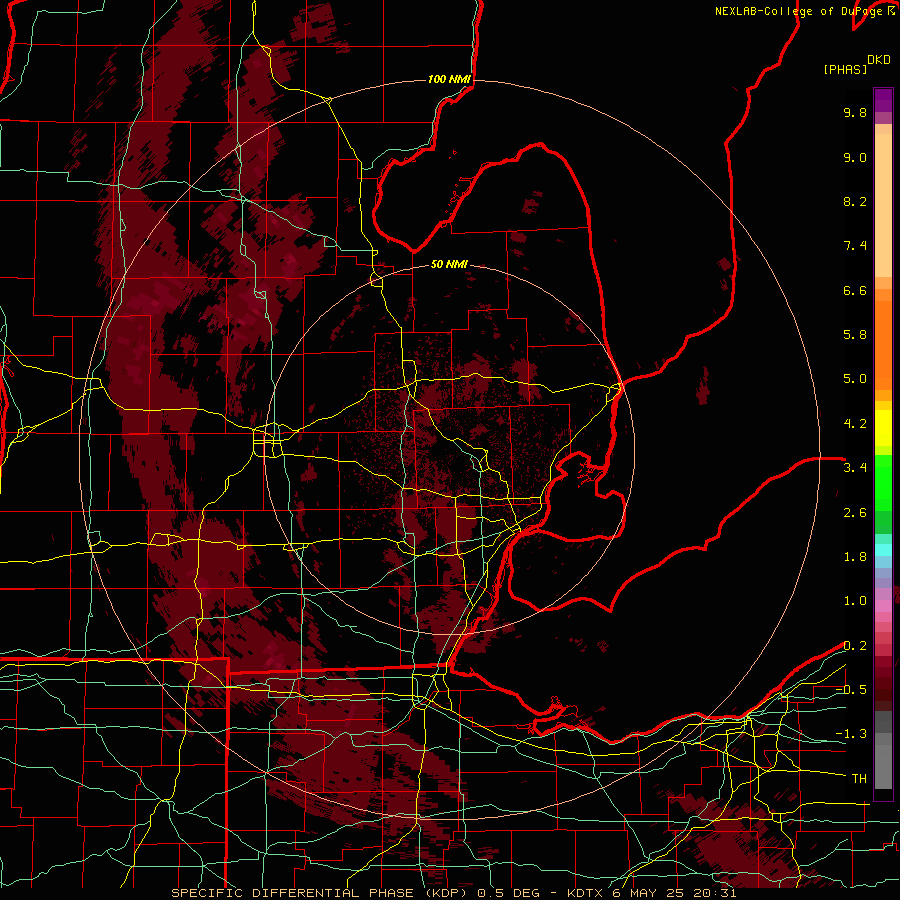The width and height of the screenshot is (900, 900).
Task: Pick the yellow band of the color bar
Action: point(883,428)
